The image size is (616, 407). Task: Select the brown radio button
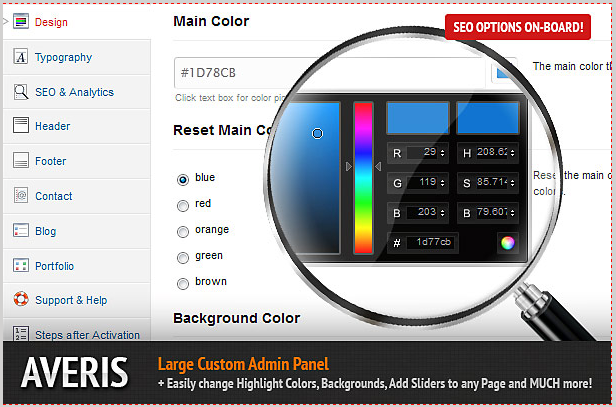tap(183, 284)
